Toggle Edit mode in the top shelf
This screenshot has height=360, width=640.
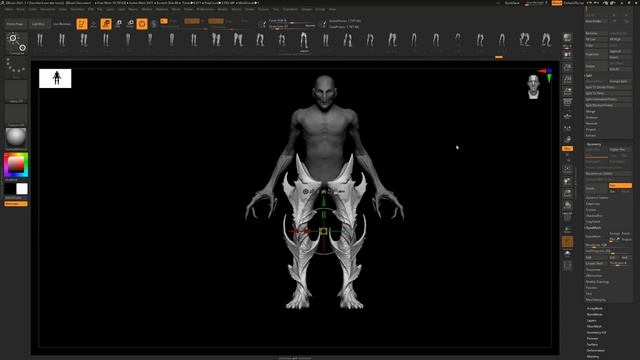tap(82, 24)
